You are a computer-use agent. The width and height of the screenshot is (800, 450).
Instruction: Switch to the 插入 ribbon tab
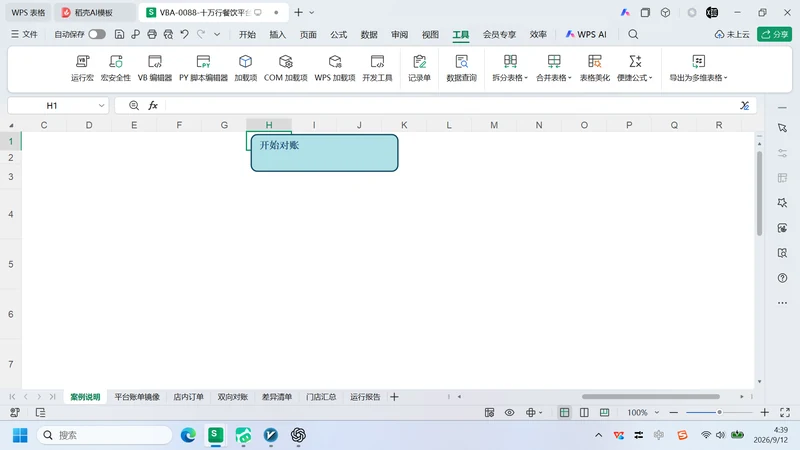tap(278, 34)
